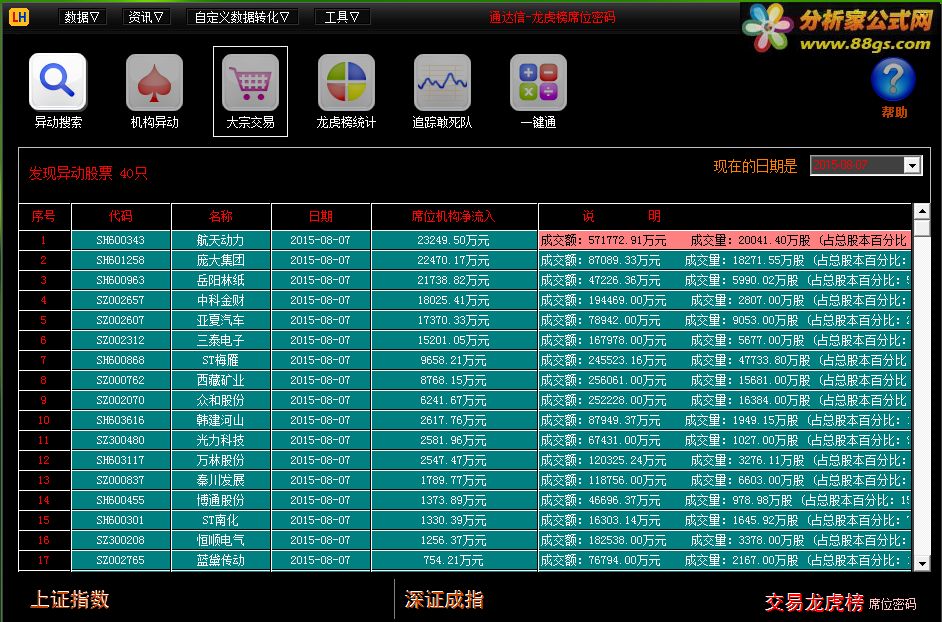The width and height of the screenshot is (942, 622).
Task: Select the 庞大集团 name cell
Action: click(220, 260)
